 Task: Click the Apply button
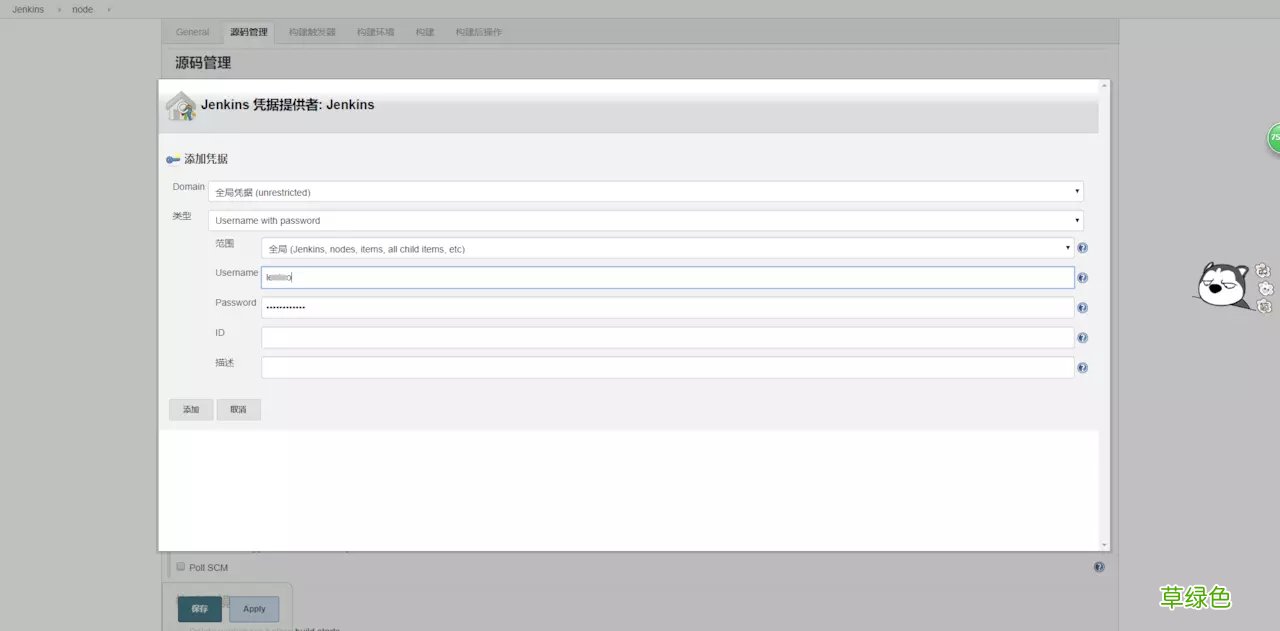point(254,608)
